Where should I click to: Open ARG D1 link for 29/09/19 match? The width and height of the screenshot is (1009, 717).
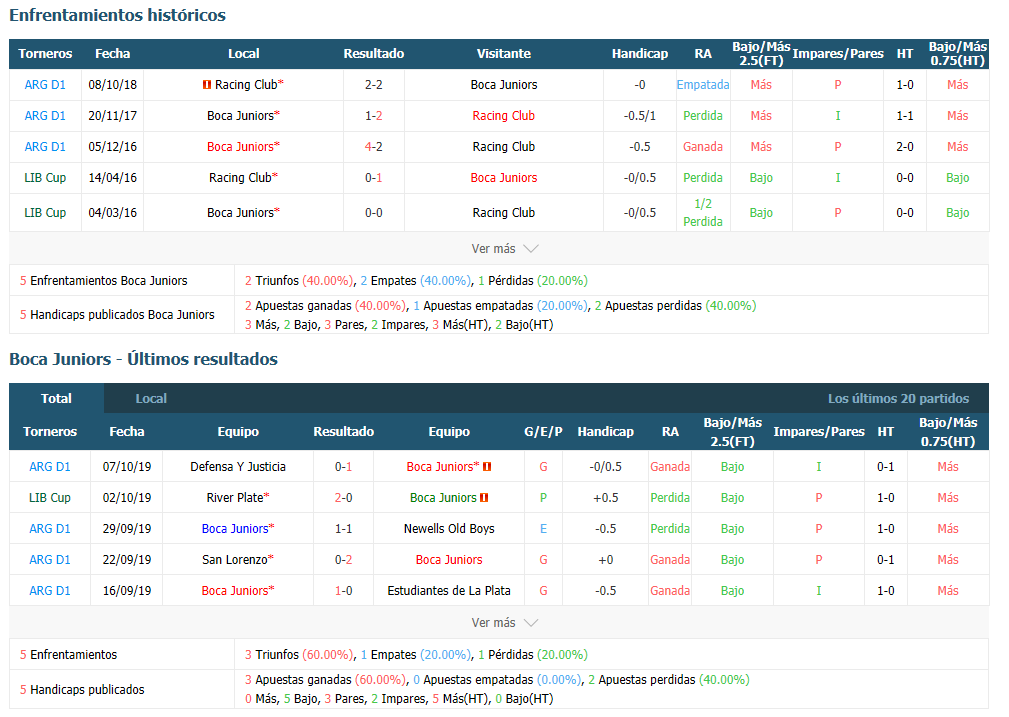50,528
